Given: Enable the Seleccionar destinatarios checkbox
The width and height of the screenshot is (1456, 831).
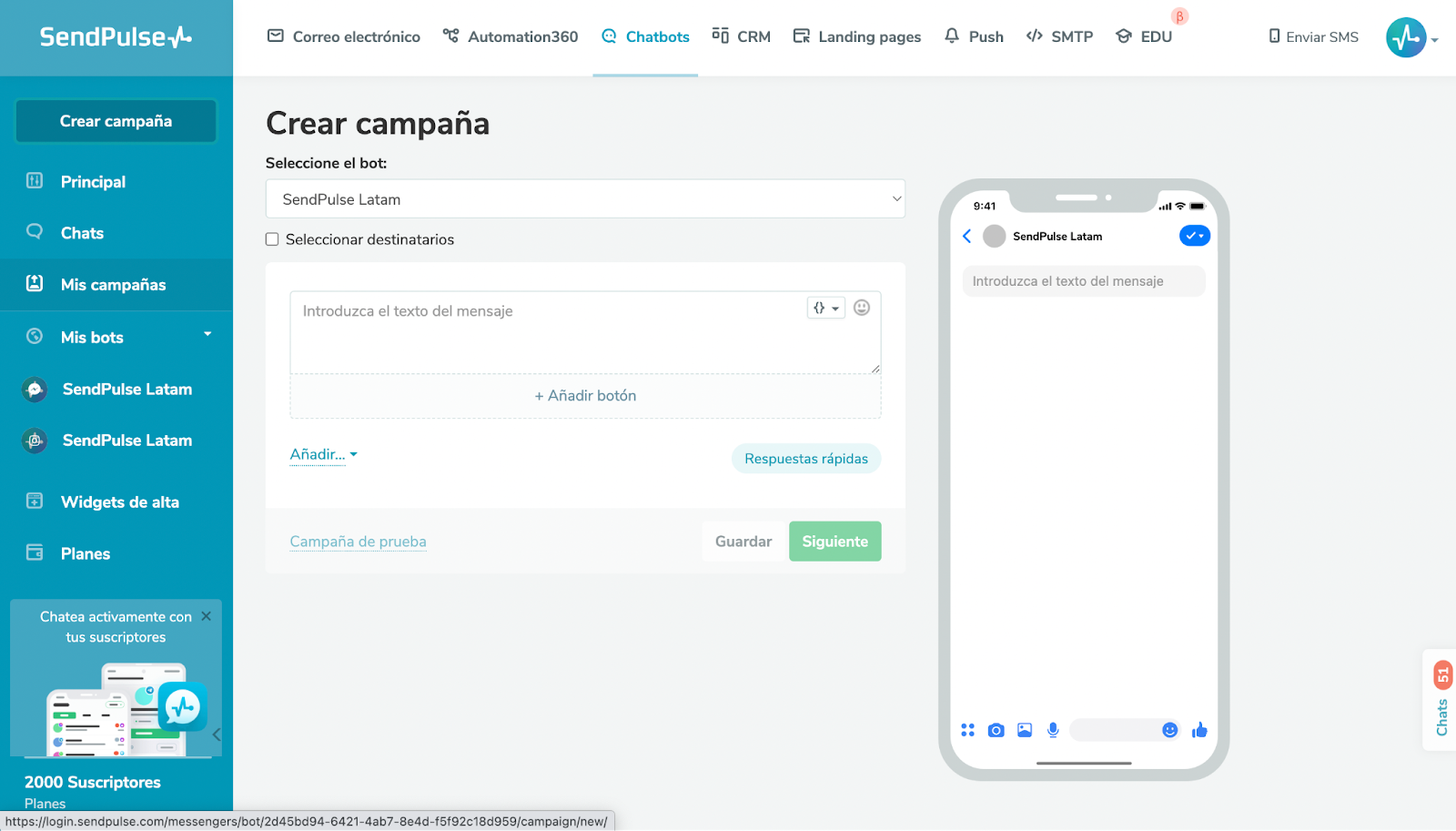Looking at the screenshot, I should coord(272,239).
